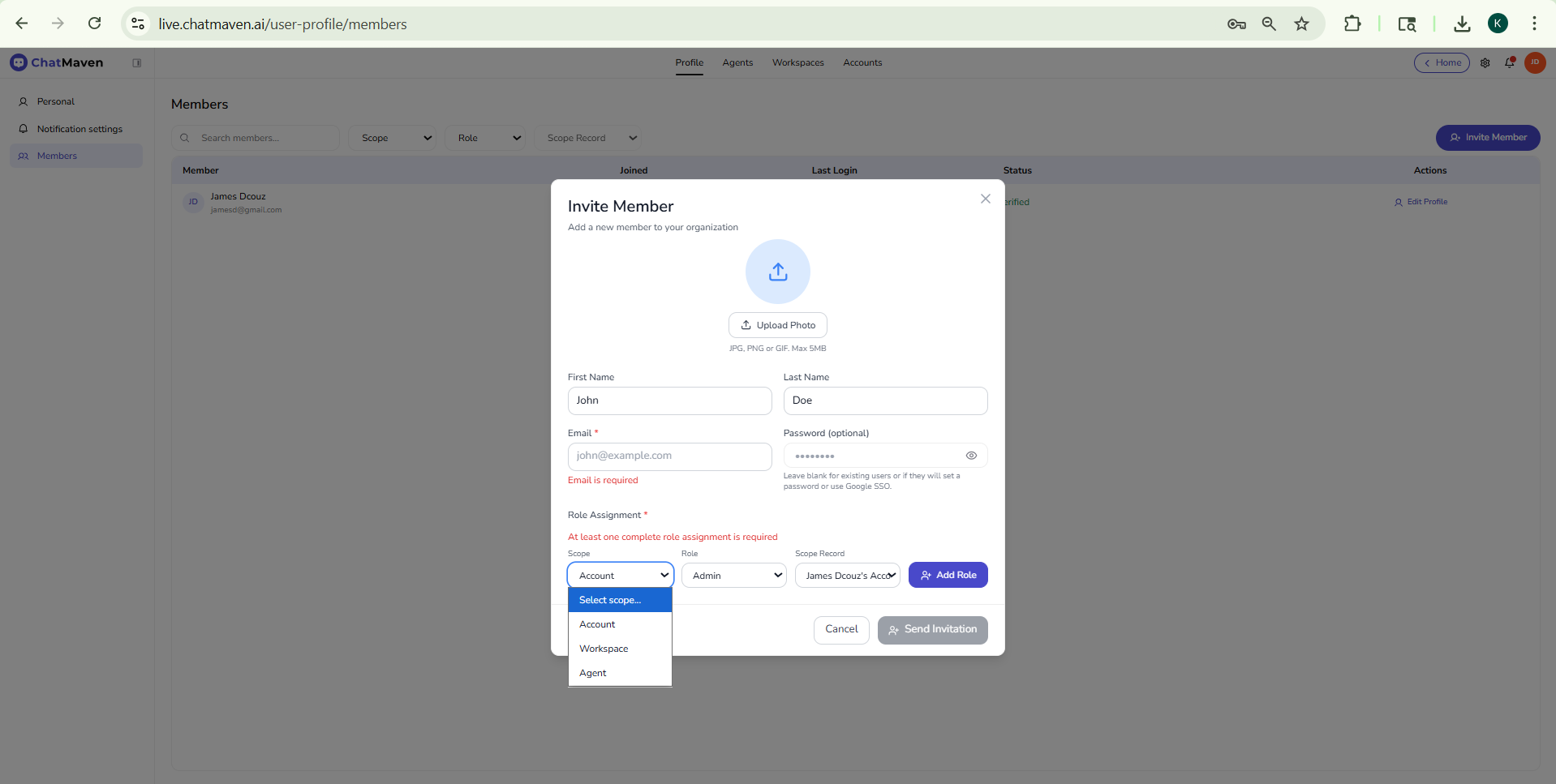1556x784 pixels.
Task: Click the JD user avatar in header
Action: pyautogui.click(x=1534, y=63)
